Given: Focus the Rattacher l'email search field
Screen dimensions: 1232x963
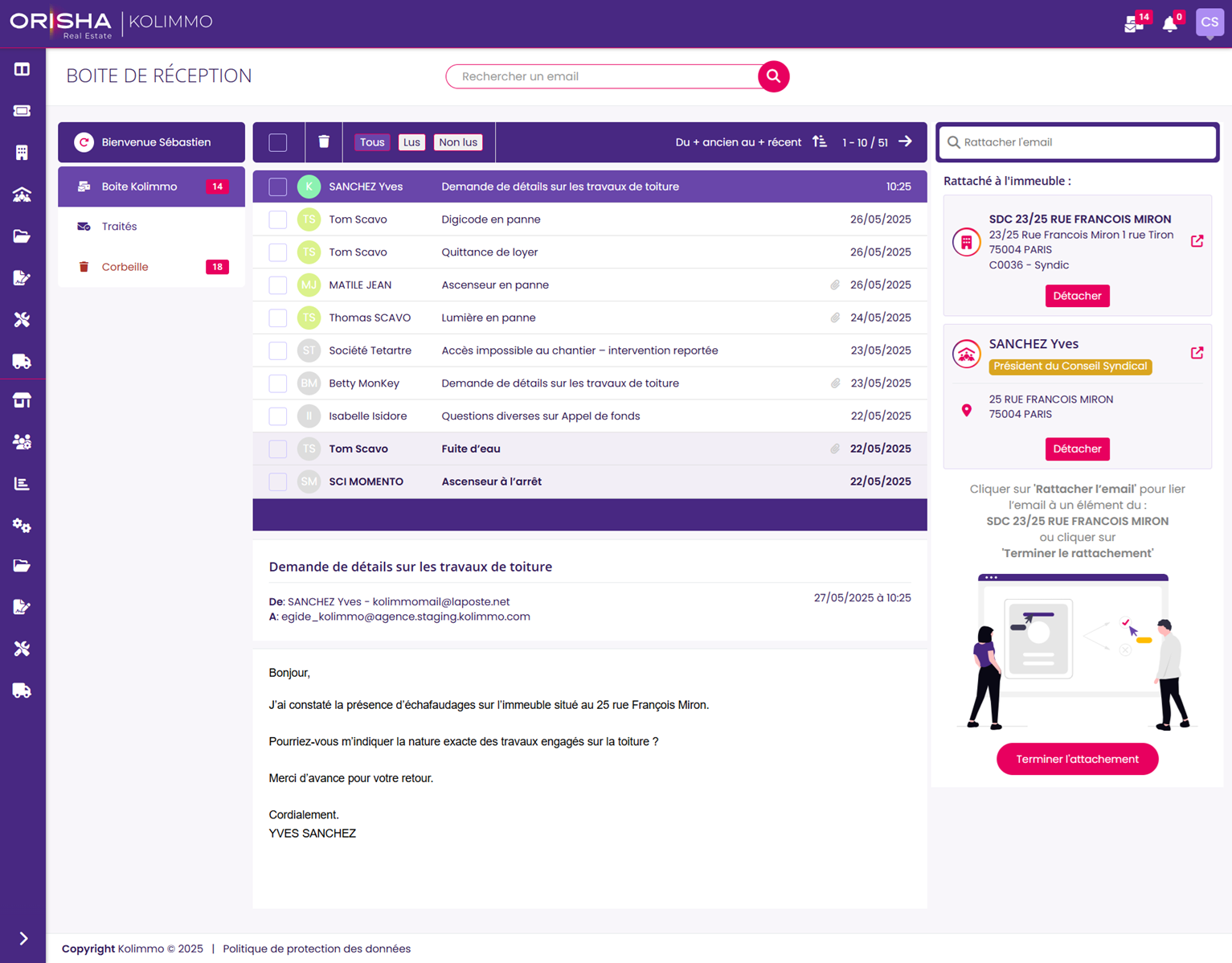Looking at the screenshot, I should coord(1078,142).
